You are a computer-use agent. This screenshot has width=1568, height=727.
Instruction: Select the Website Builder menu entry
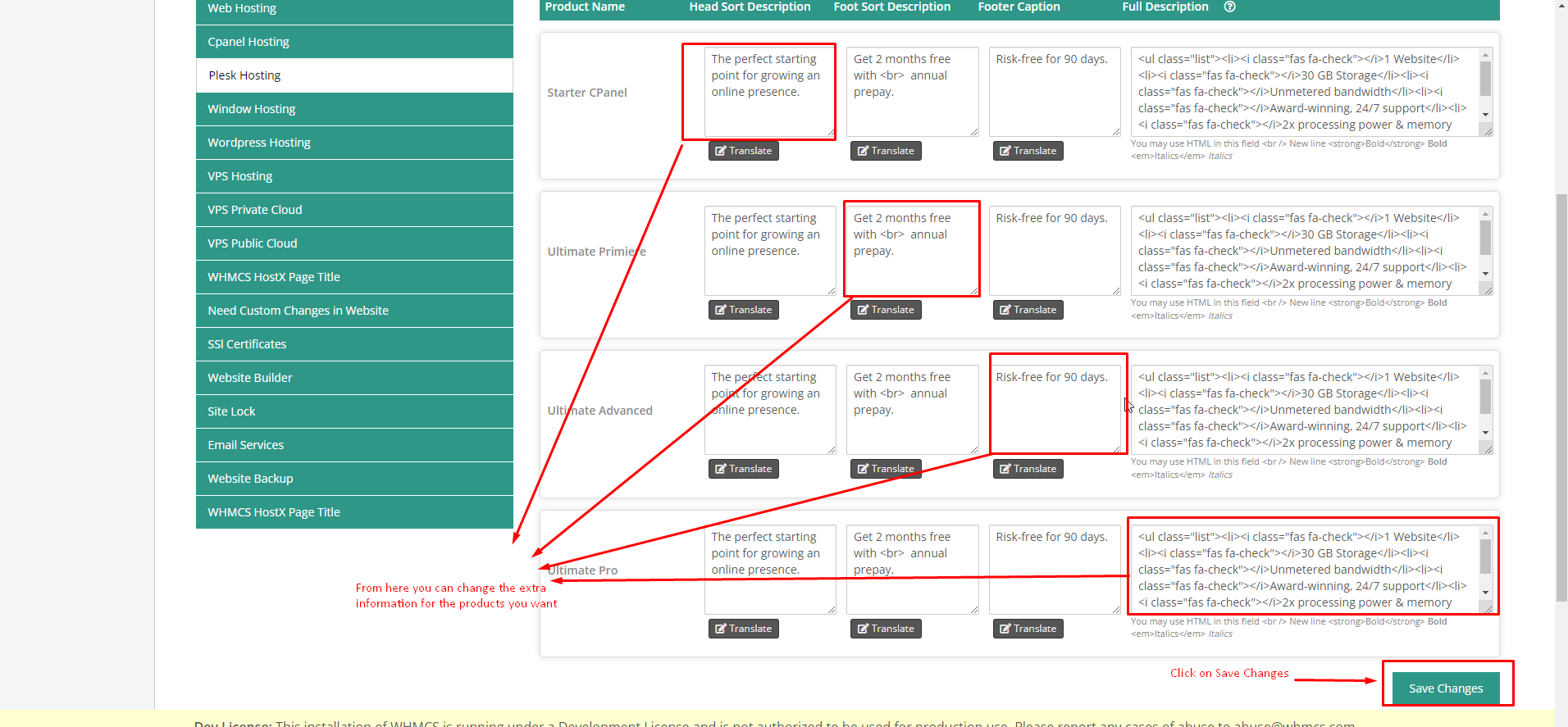[354, 378]
